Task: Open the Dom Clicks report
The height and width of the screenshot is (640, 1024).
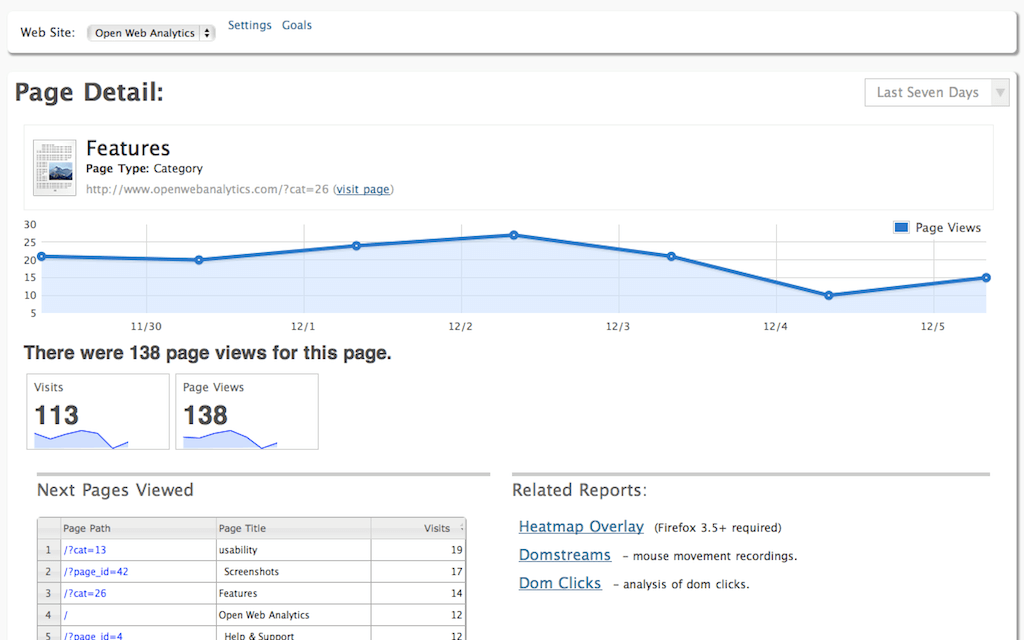Action: 560,583
